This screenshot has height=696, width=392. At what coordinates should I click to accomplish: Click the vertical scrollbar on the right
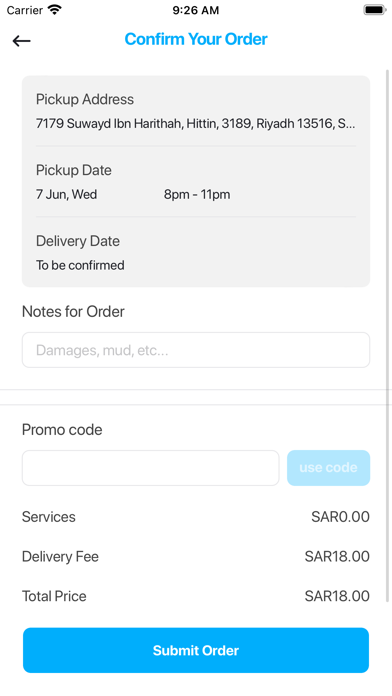point(388,335)
